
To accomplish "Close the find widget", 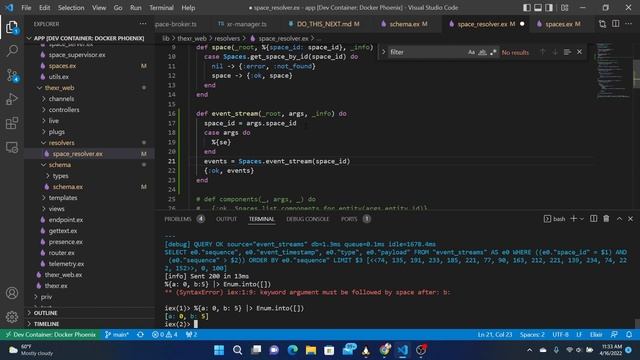I will click(x=579, y=52).
